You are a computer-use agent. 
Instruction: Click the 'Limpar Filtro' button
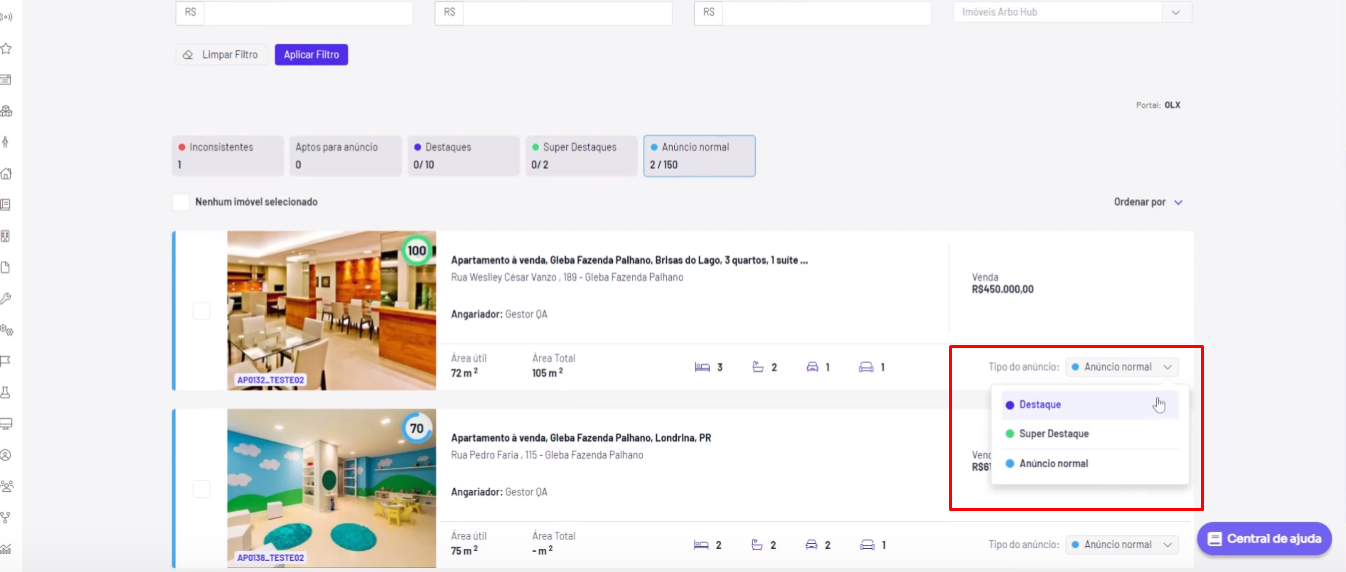click(221, 55)
